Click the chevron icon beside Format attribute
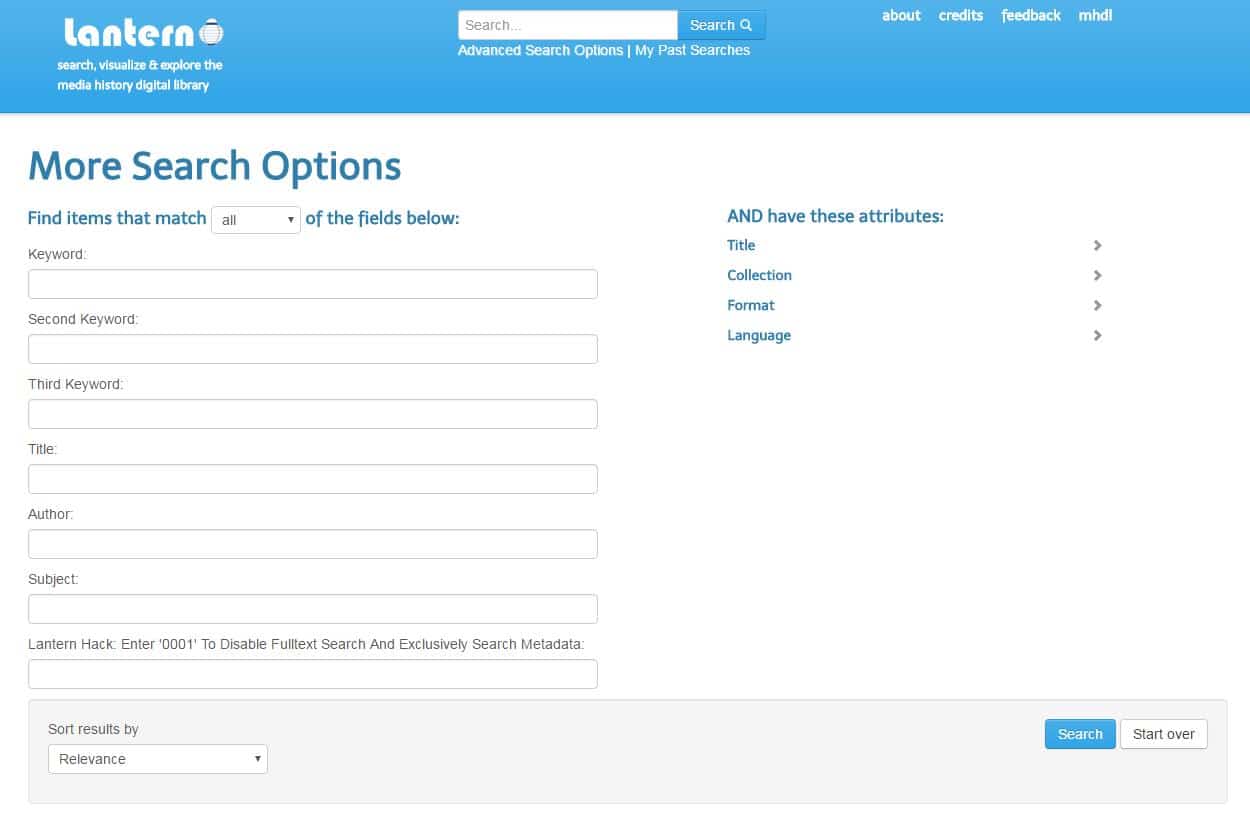 click(1097, 305)
